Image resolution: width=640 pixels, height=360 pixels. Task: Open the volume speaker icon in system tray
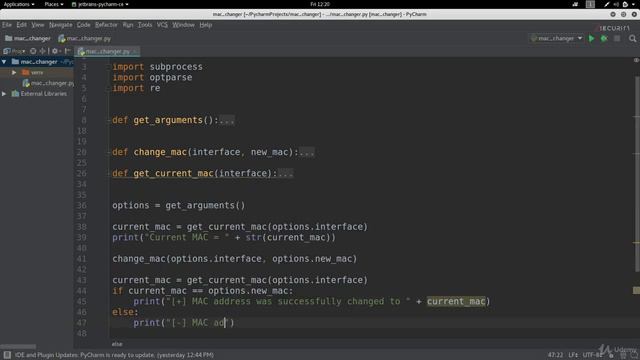click(616, 4)
